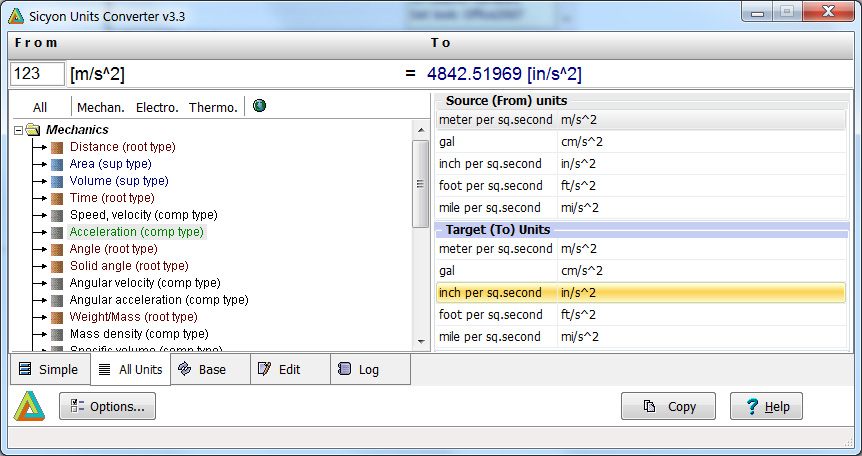Click the Angle root type icon

coord(57,250)
